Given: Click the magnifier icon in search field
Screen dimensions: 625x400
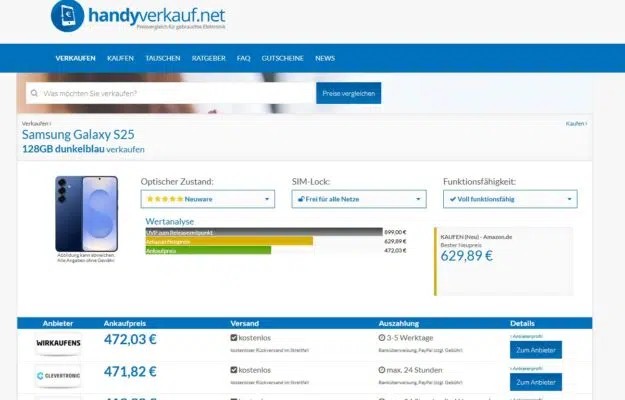Looking at the screenshot, I should [34, 93].
